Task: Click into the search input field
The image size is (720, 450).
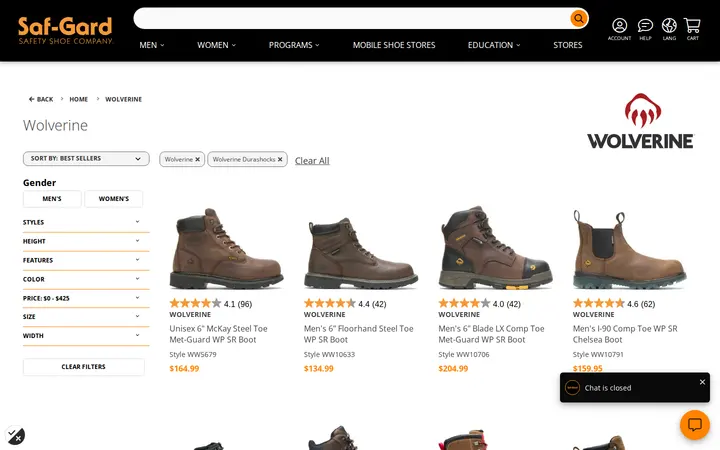Action: pyautogui.click(x=351, y=18)
